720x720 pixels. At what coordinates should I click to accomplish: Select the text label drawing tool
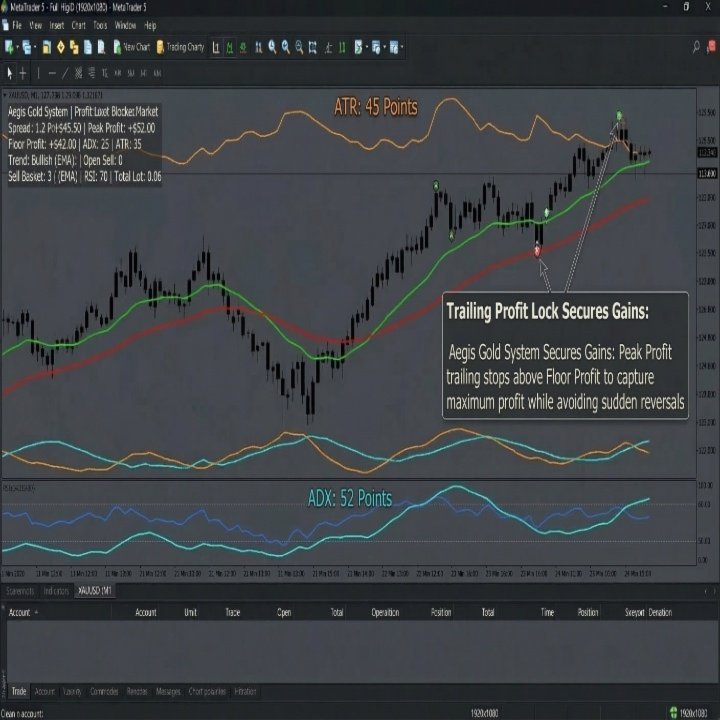click(105, 73)
